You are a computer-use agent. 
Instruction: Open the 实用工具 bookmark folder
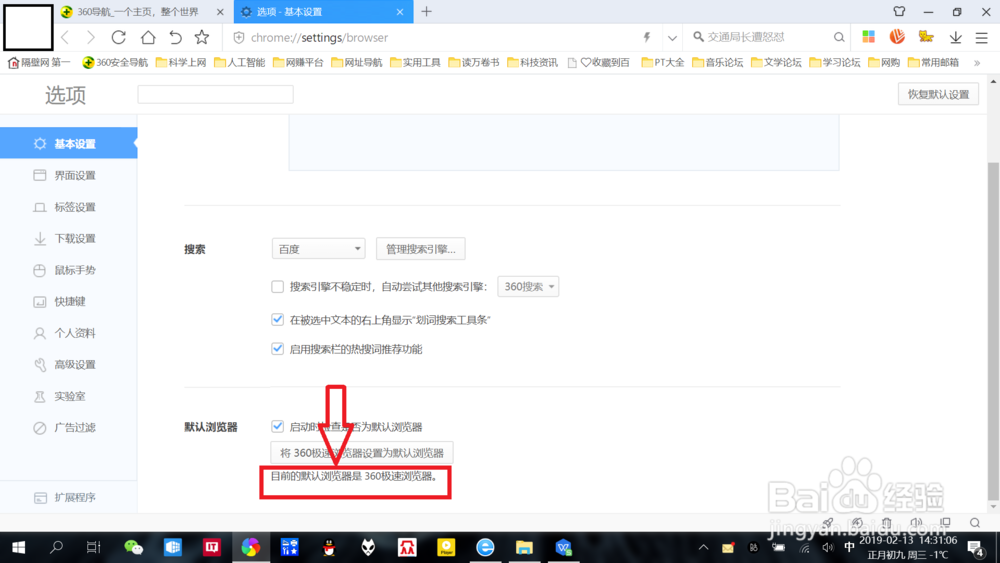(415, 62)
